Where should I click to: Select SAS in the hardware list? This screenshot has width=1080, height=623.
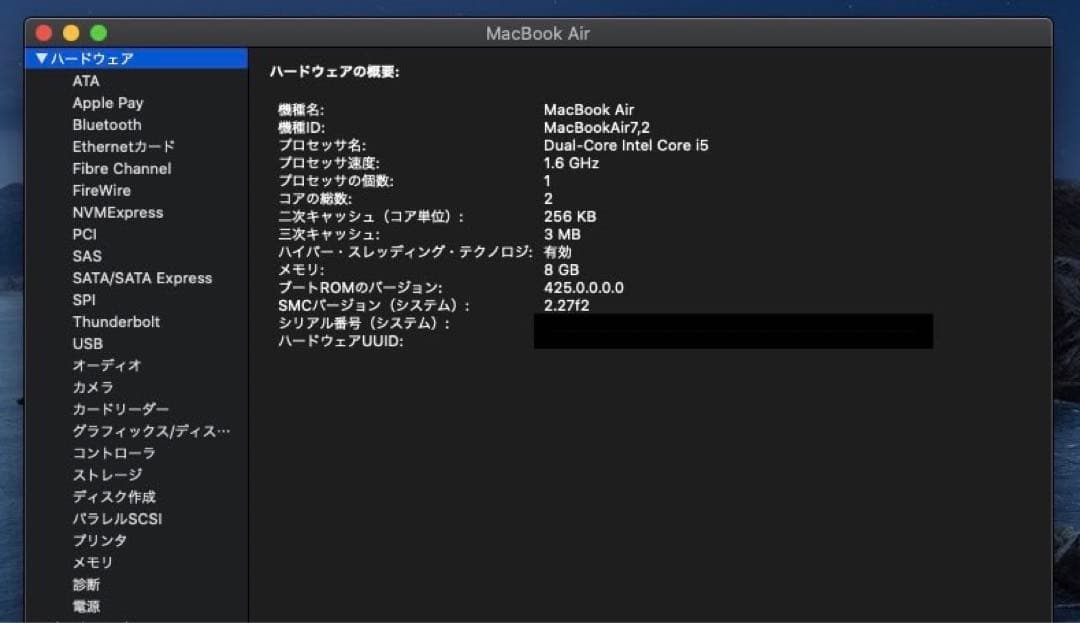point(86,256)
